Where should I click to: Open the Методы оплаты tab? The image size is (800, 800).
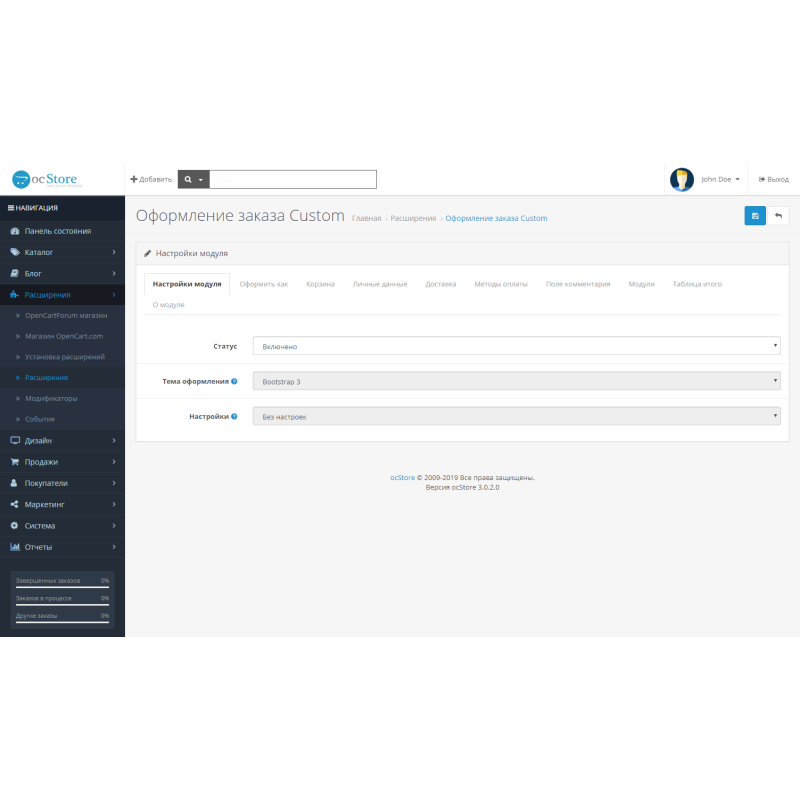[x=500, y=284]
